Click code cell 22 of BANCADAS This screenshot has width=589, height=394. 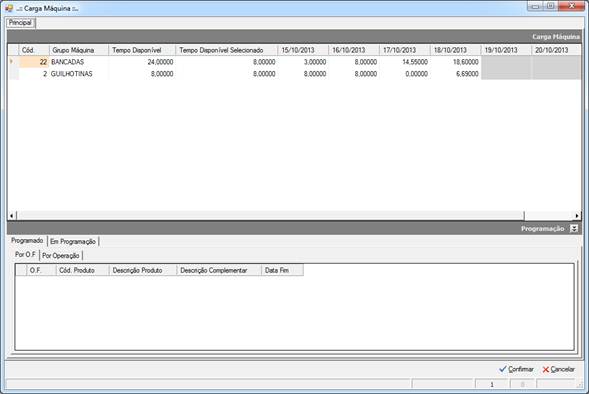[x=34, y=62]
